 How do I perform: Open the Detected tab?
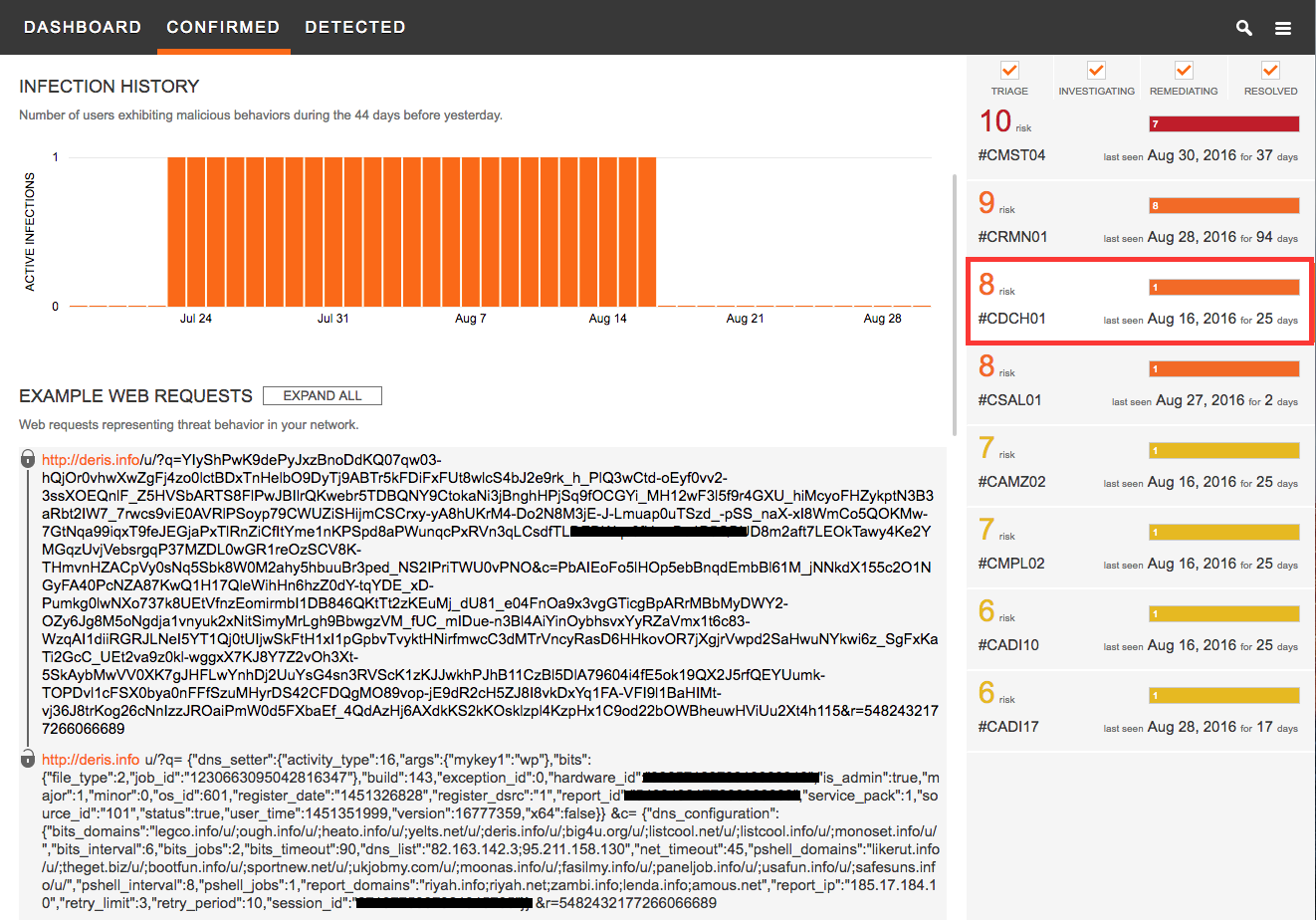355,27
